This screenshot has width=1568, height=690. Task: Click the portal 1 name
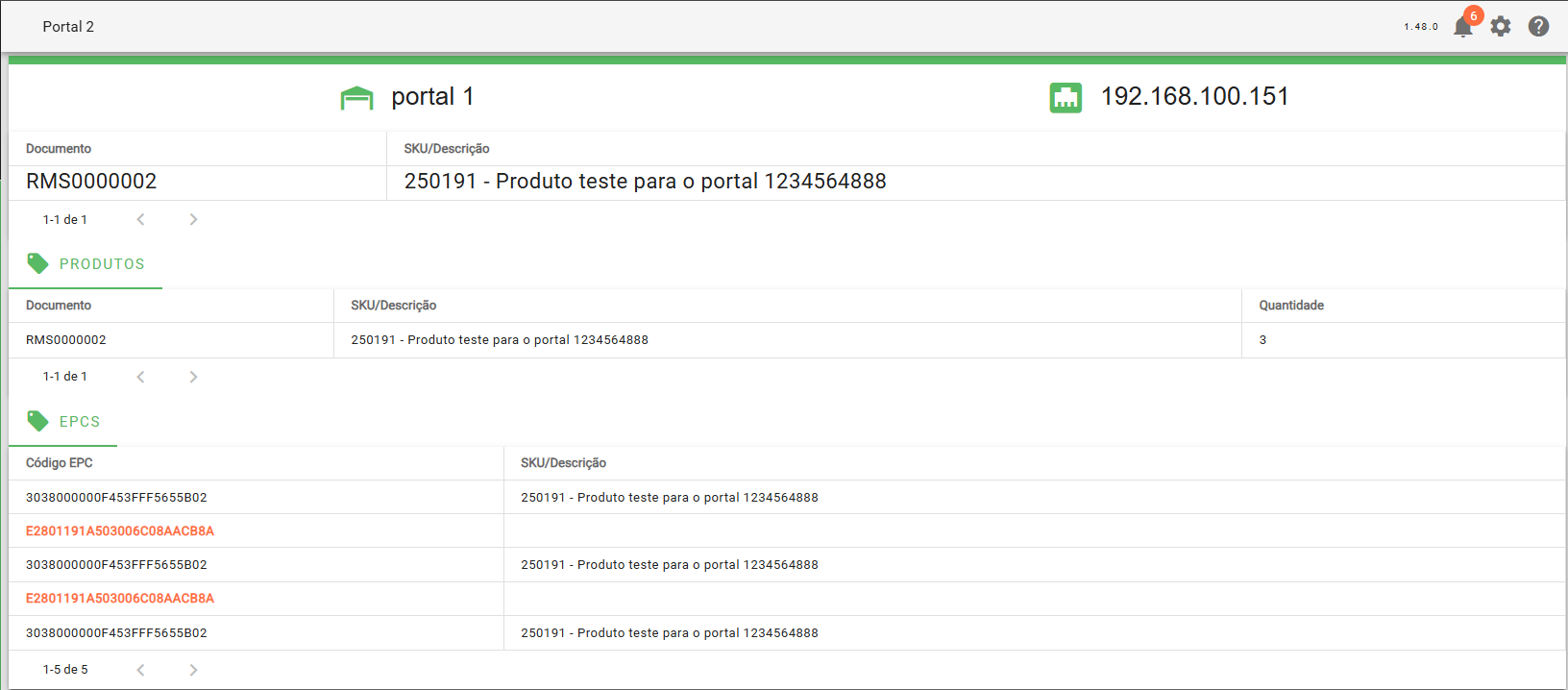(x=432, y=96)
